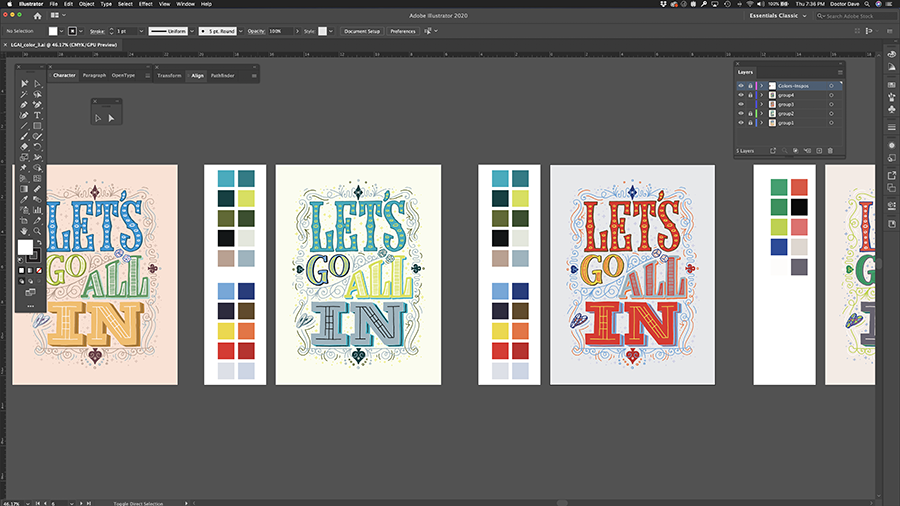Click the underlined Opacity label
Screen dimensions: 900x506
coord(256,31)
